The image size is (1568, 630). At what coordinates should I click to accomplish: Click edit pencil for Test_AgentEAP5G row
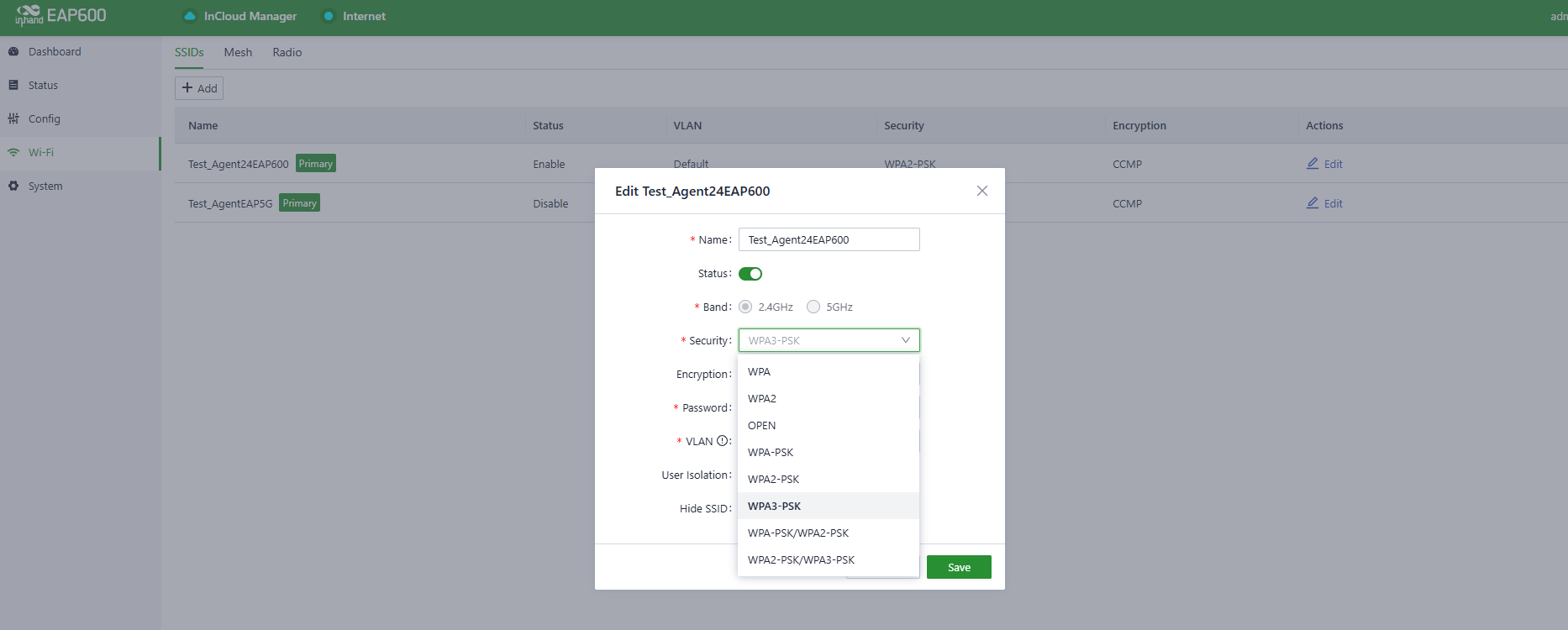click(1313, 203)
